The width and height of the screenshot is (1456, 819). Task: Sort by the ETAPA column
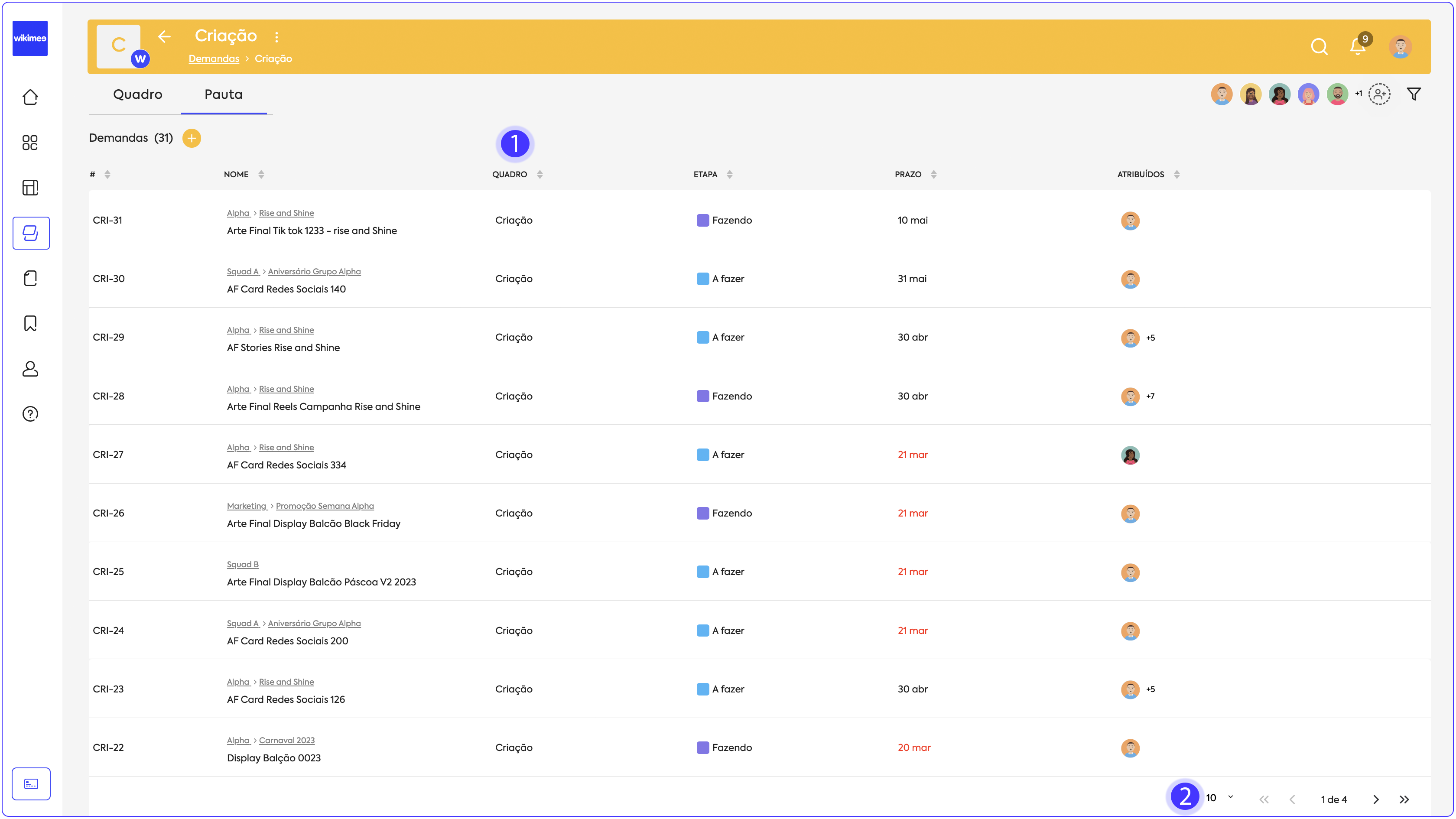pyautogui.click(x=729, y=175)
